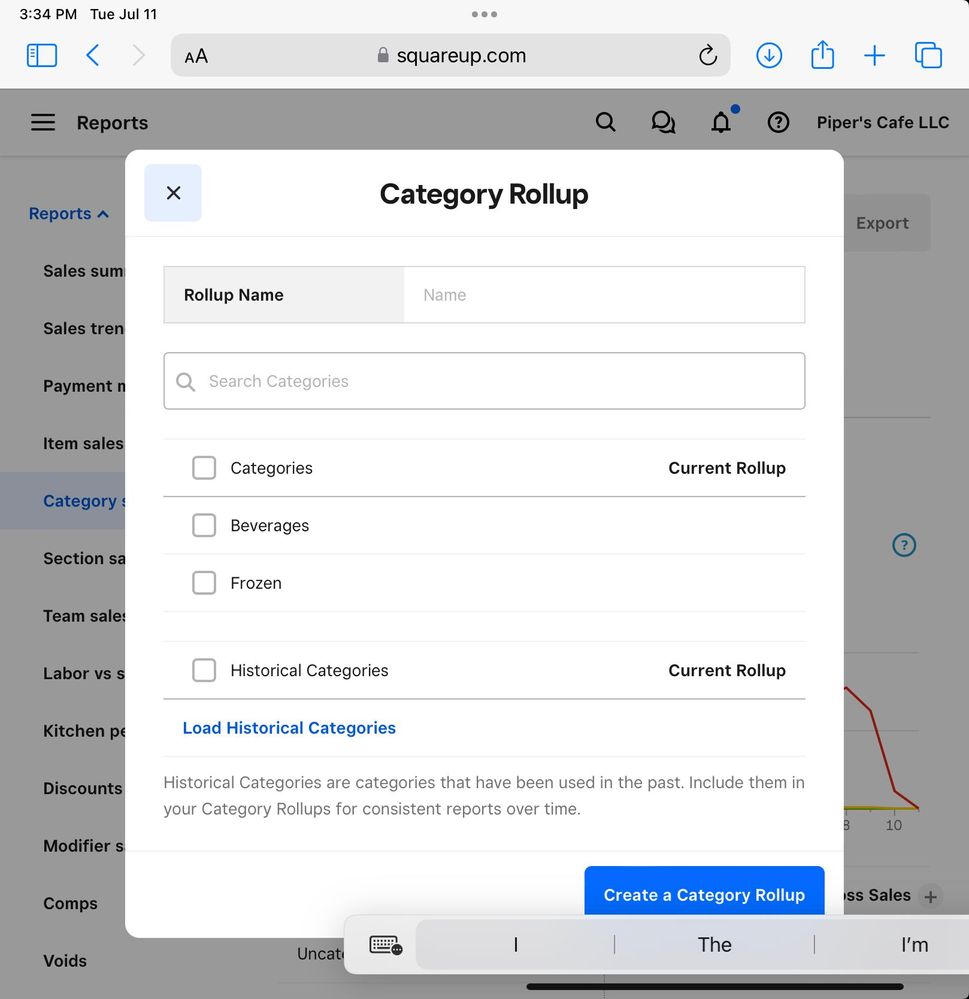Check the Beverages category checkbox
The height and width of the screenshot is (999, 969).
204,526
